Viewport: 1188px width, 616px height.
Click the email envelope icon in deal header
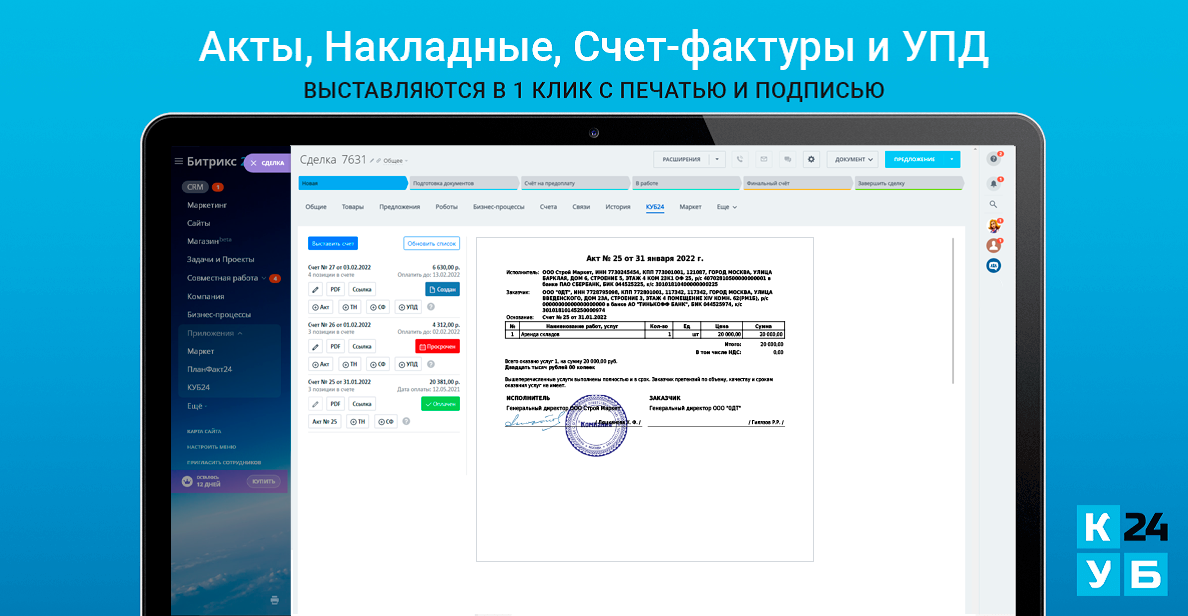point(764,159)
